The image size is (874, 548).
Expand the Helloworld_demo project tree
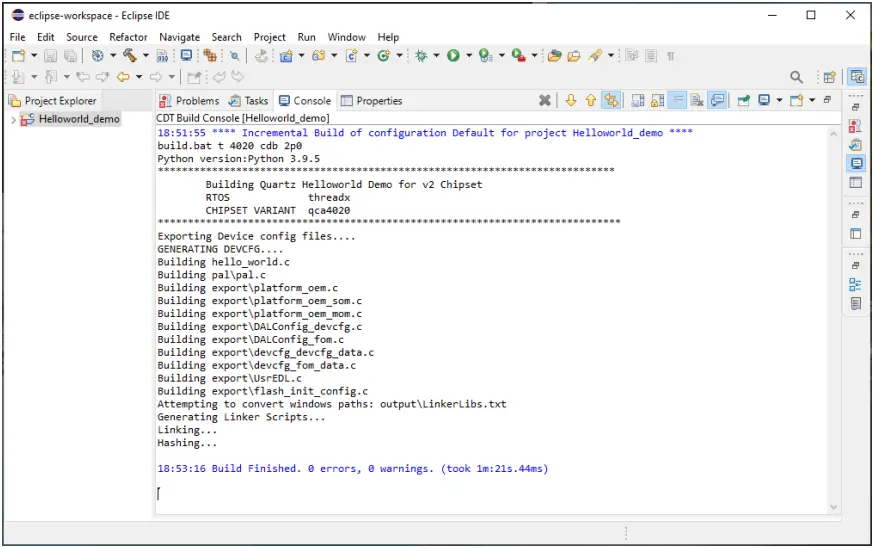pyautogui.click(x=13, y=120)
